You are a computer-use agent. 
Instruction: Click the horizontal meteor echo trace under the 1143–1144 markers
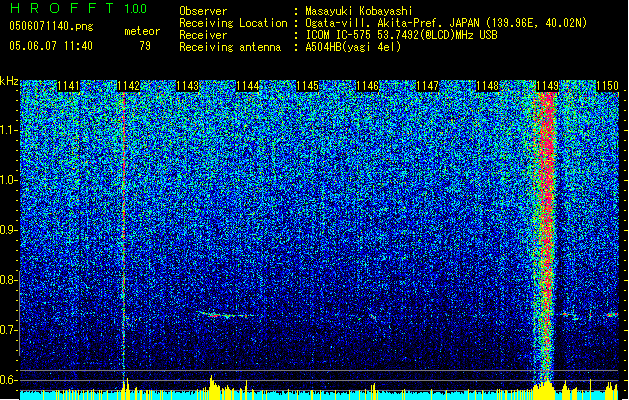point(228,315)
